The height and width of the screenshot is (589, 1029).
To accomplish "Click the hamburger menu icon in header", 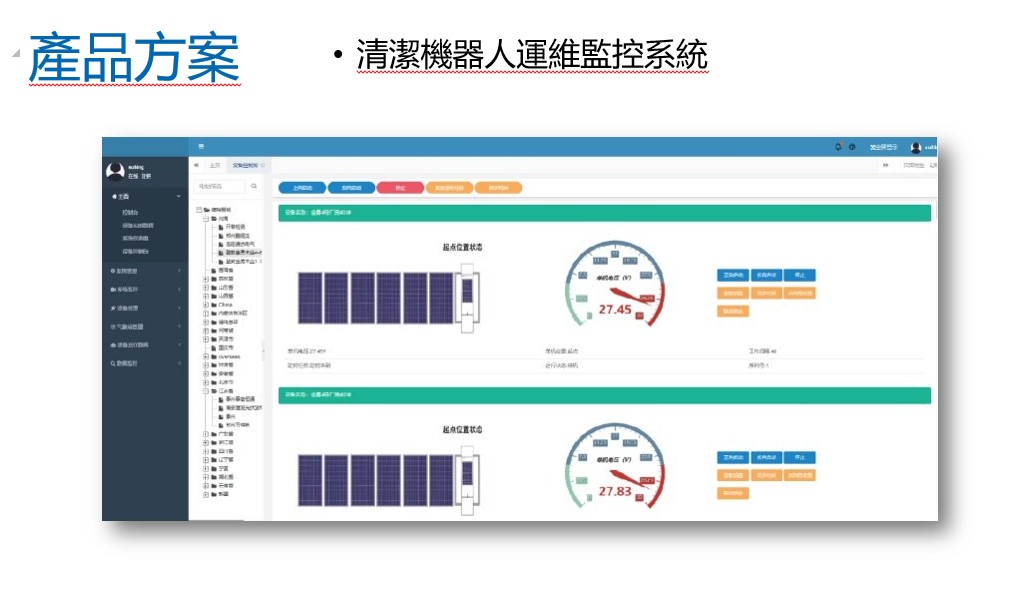I will [x=201, y=147].
